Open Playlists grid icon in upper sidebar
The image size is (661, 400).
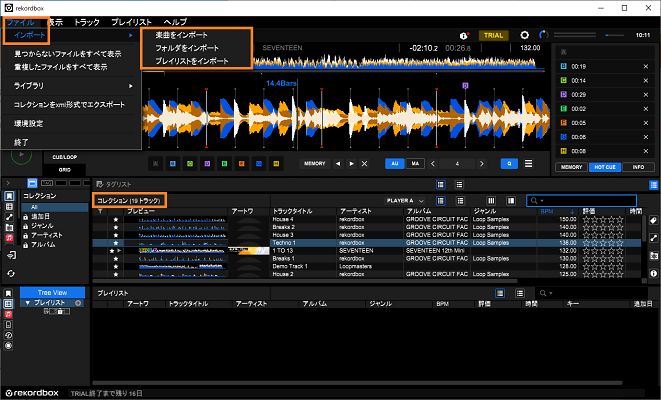coord(9,207)
